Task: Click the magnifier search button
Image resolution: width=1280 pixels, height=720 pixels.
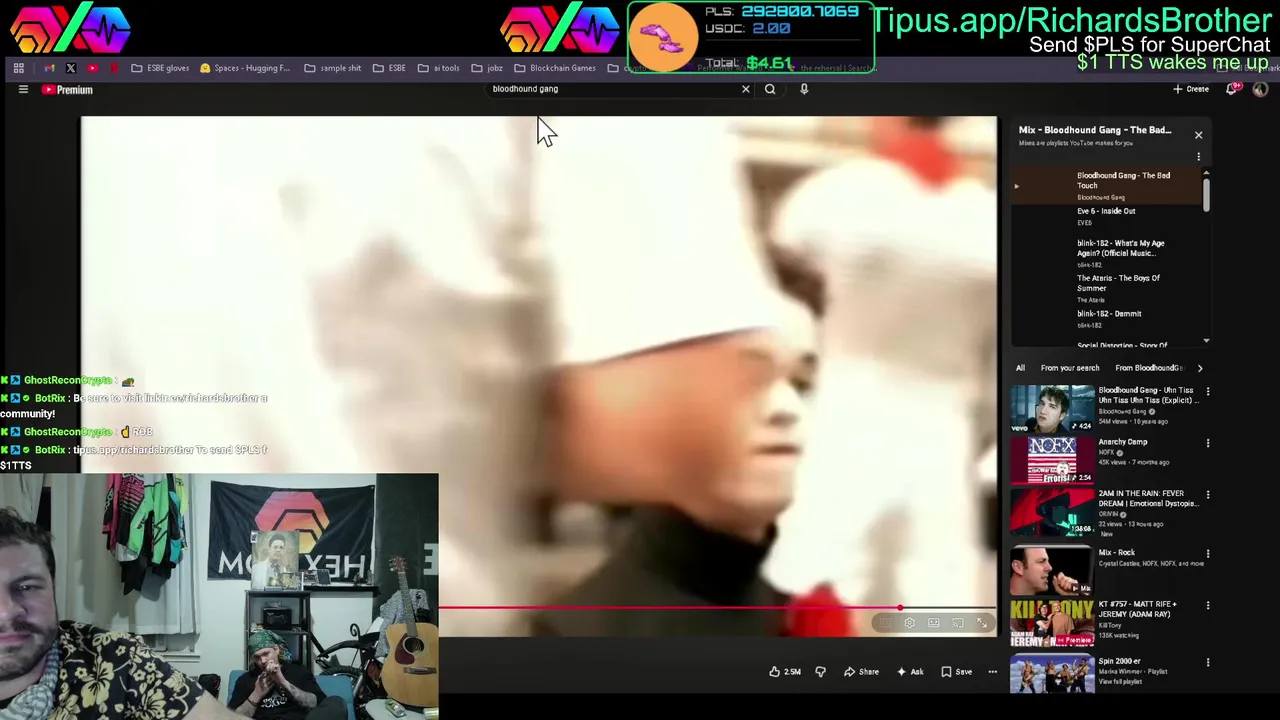Action: [x=770, y=89]
